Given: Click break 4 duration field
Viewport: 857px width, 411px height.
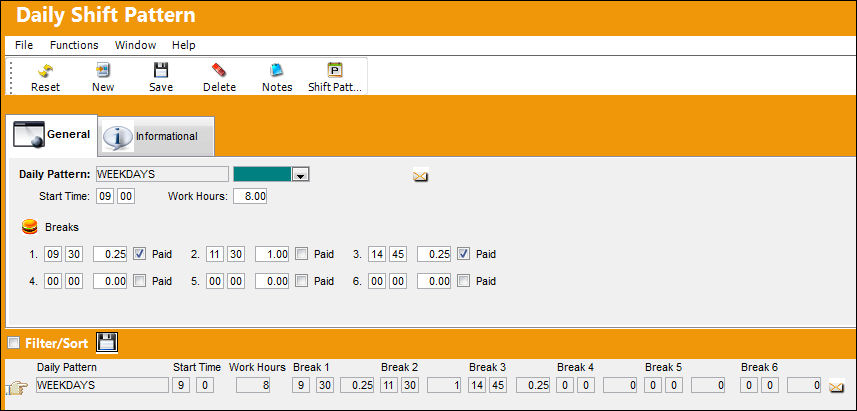Looking at the screenshot, I should 110,281.
